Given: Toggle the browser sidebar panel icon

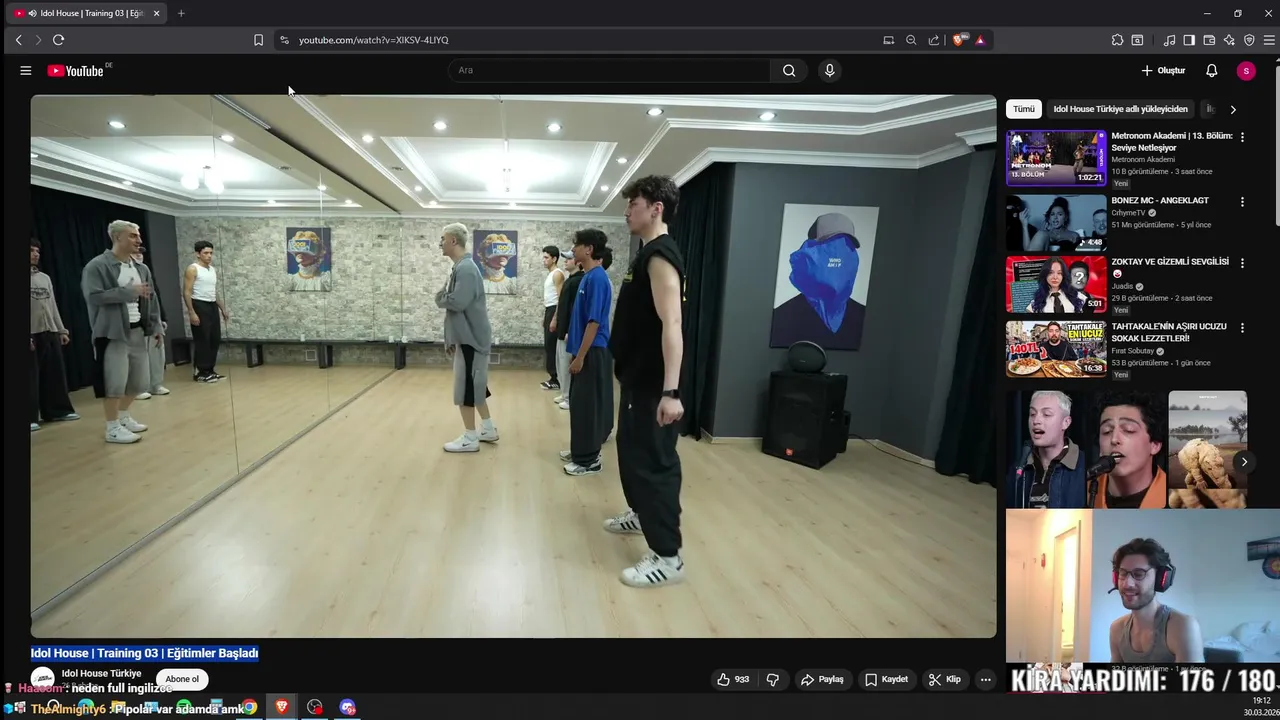Looking at the screenshot, I should 1189,40.
